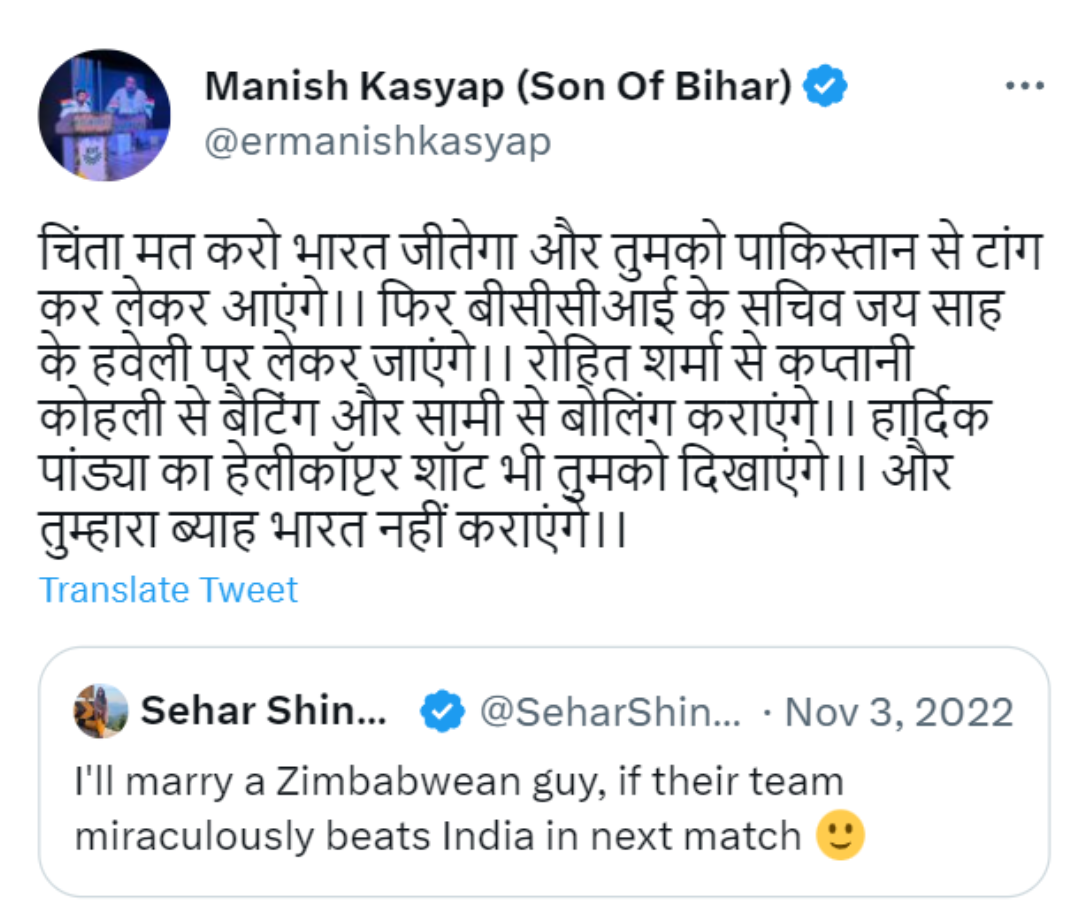Click Sehar Shin's small avatar in quoted tweet

coord(101,711)
